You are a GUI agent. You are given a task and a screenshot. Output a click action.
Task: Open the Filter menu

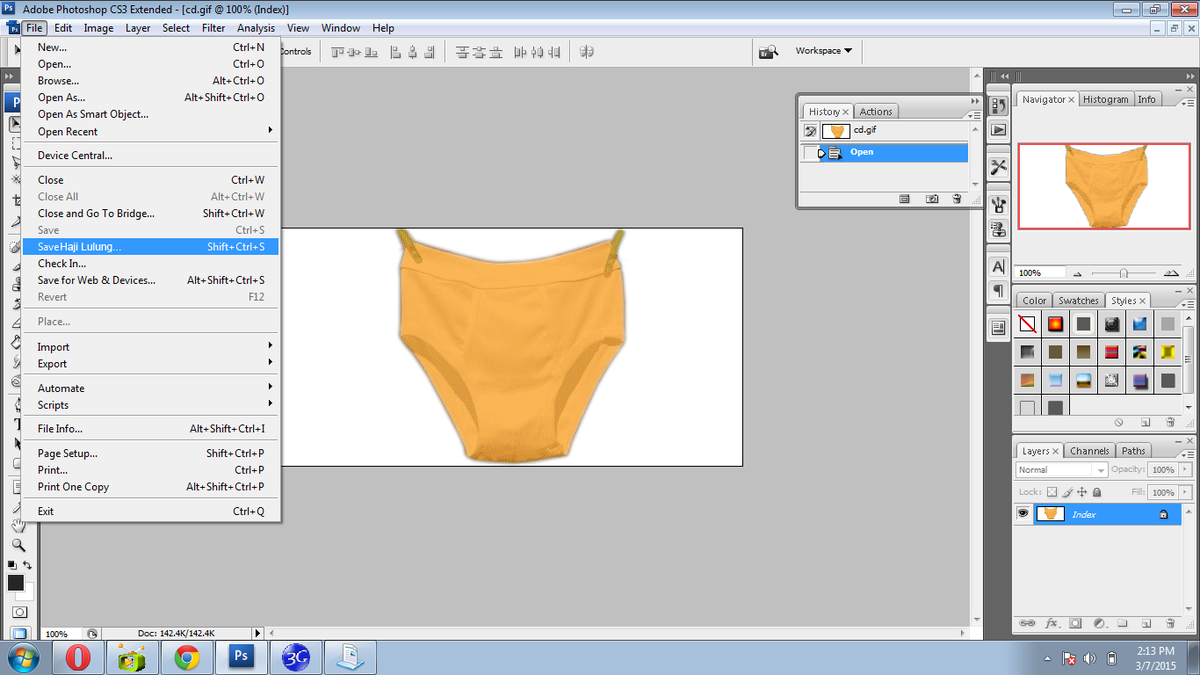coord(213,28)
